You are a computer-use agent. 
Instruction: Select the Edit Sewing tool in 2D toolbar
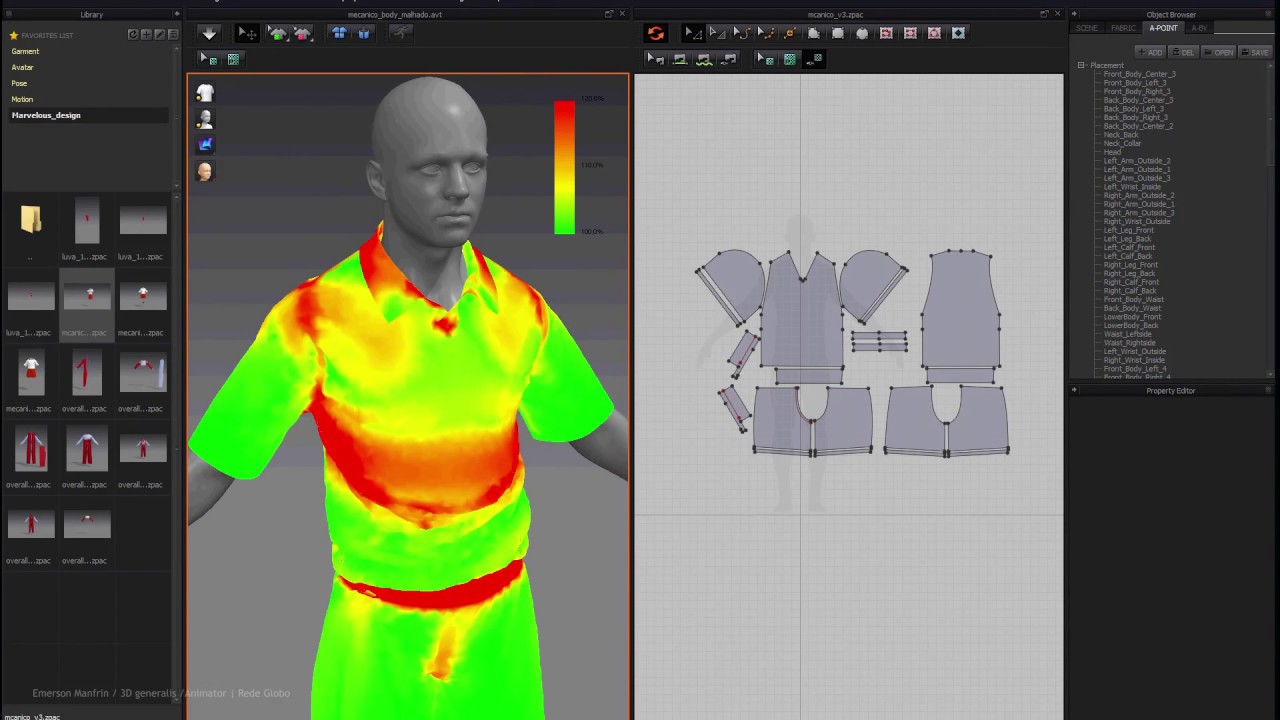(656, 59)
